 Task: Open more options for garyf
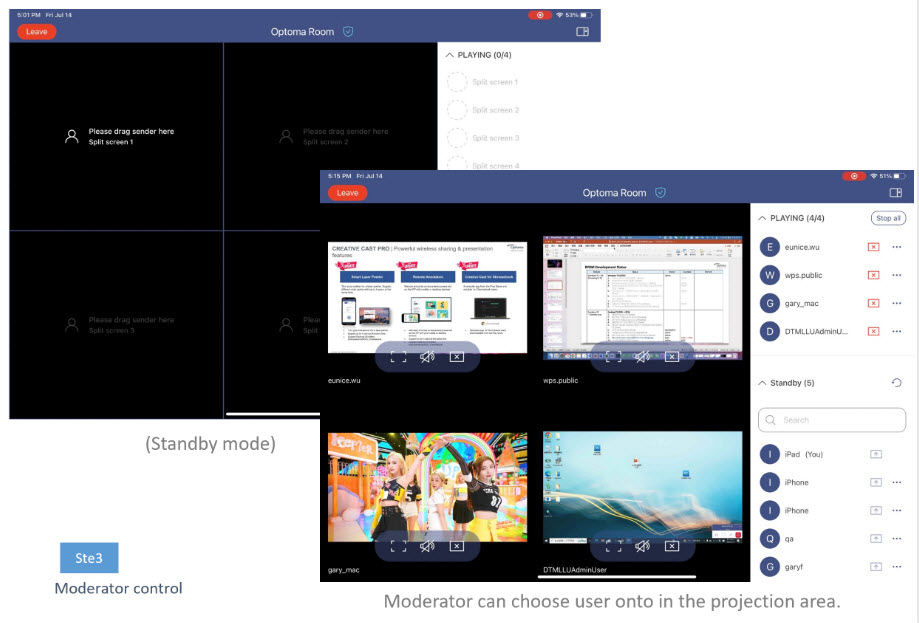click(x=897, y=567)
